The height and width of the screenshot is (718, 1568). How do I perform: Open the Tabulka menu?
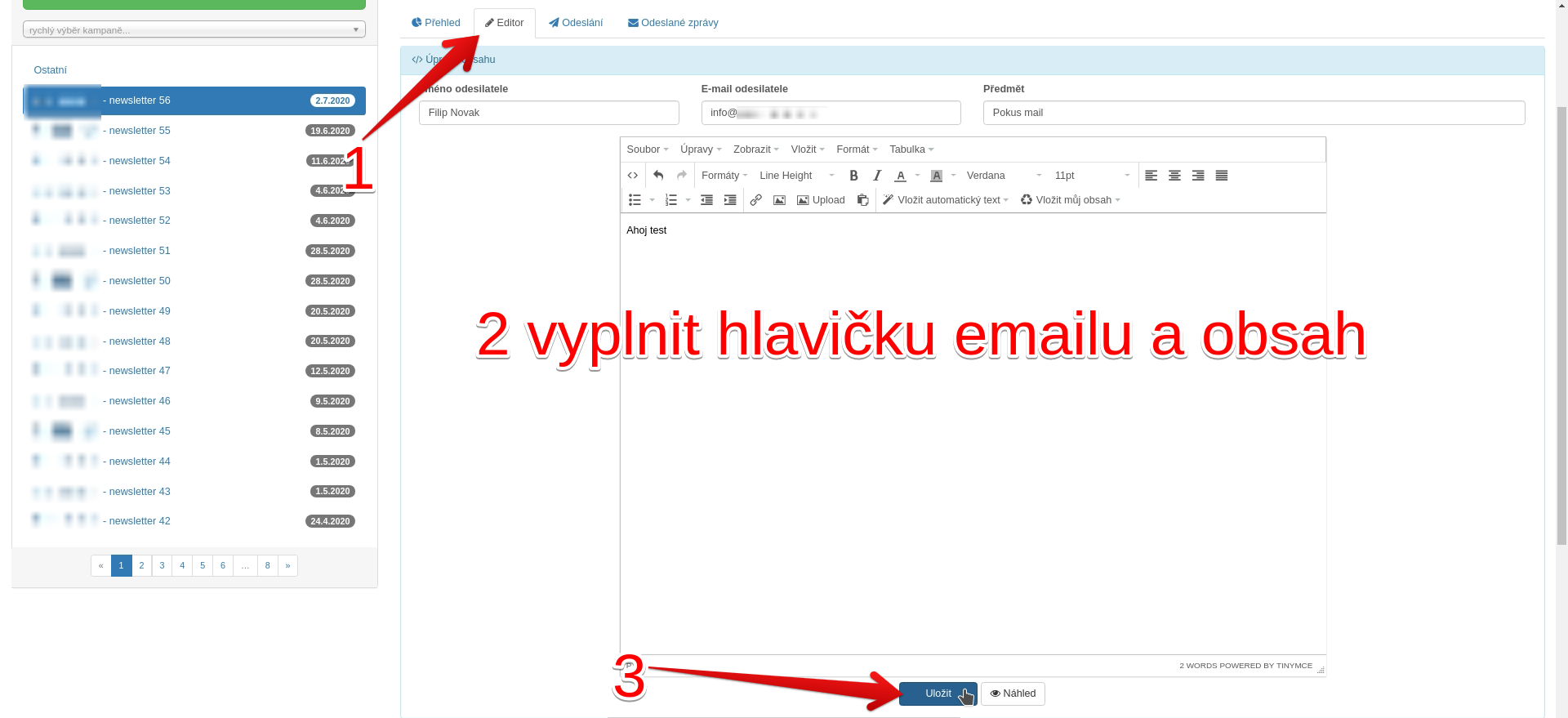911,149
